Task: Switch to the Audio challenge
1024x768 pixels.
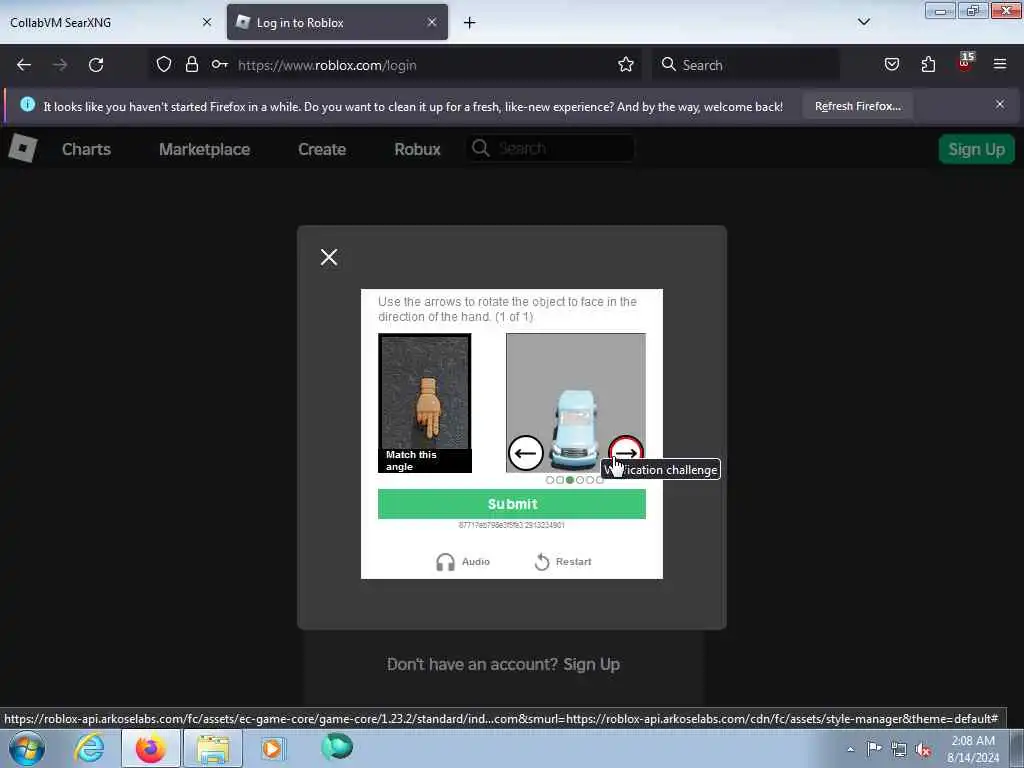Action: coord(463,562)
